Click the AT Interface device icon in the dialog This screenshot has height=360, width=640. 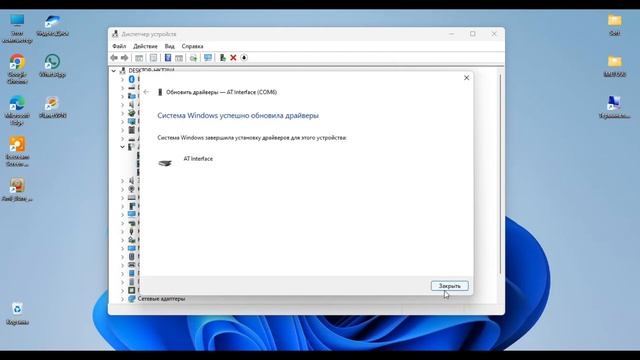point(165,163)
